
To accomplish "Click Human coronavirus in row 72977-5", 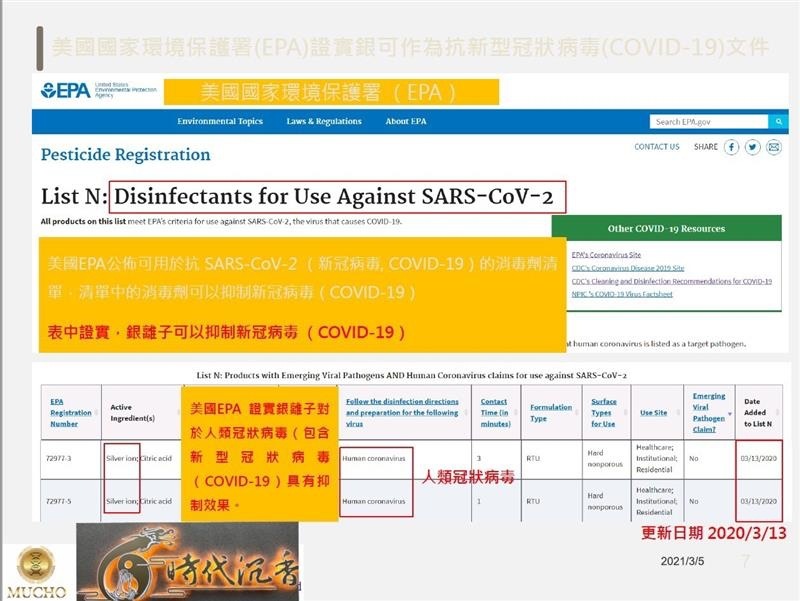I will (373, 501).
